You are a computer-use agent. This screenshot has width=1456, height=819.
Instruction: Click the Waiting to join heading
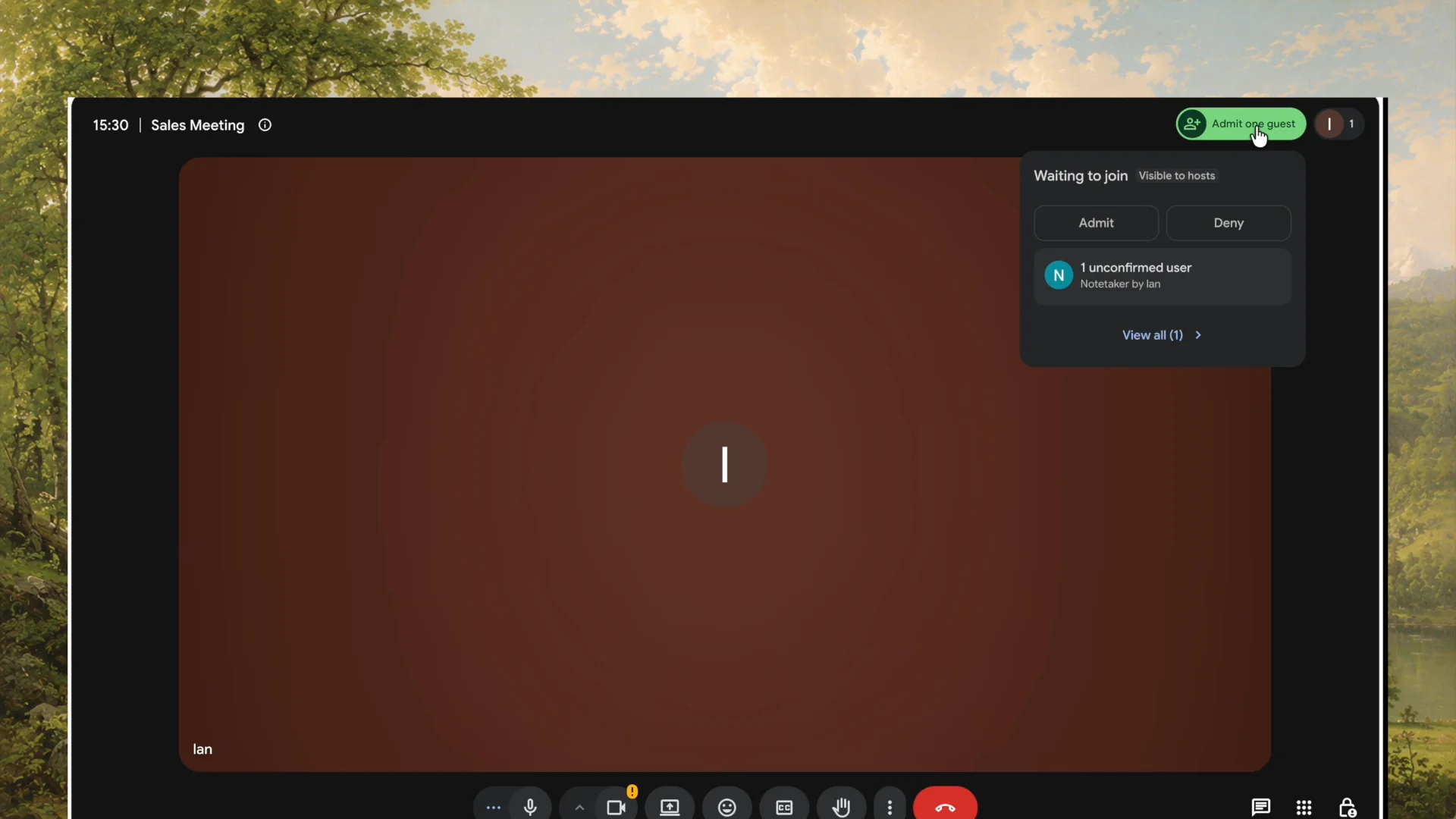[1081, 176]
